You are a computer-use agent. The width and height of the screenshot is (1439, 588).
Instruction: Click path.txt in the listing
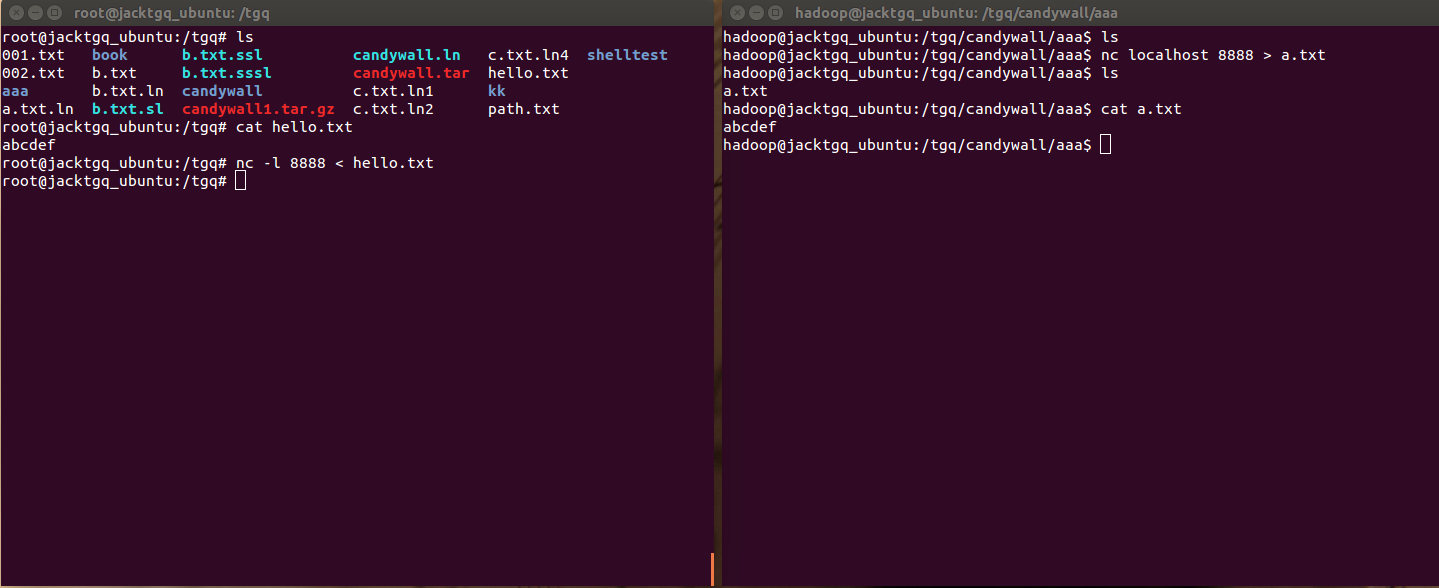coord(524,109)
